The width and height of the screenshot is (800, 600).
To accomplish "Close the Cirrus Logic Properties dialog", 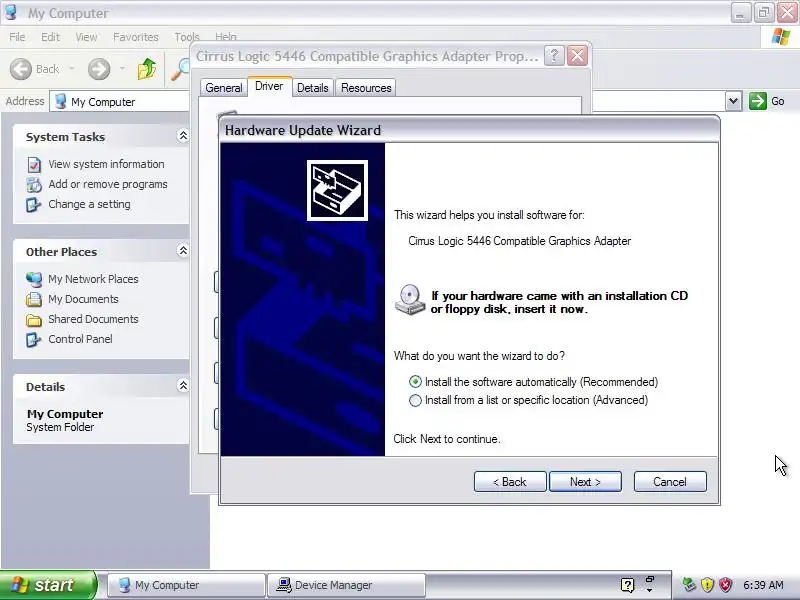I will pos(578,56).
